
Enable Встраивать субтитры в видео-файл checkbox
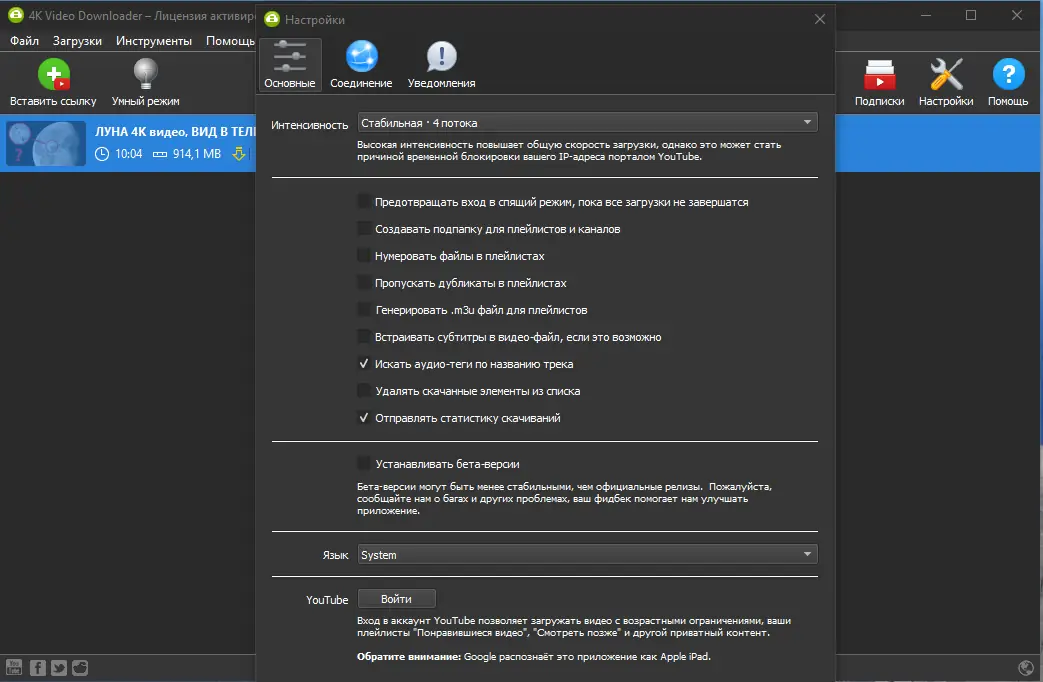click(x=364, y=337)
